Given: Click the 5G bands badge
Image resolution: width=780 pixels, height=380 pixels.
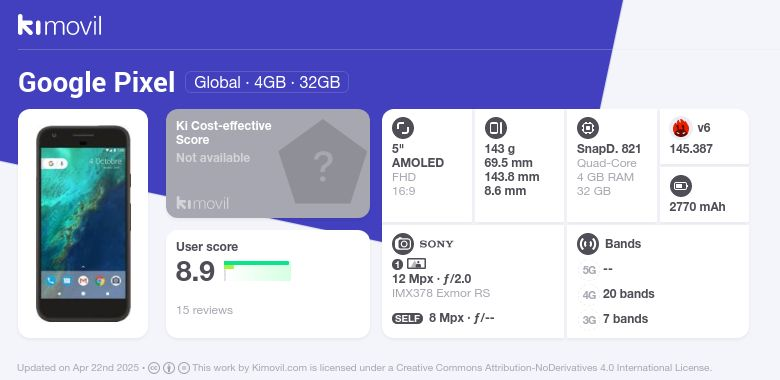Looking at the screenshot, I should [x=589, y=270].
